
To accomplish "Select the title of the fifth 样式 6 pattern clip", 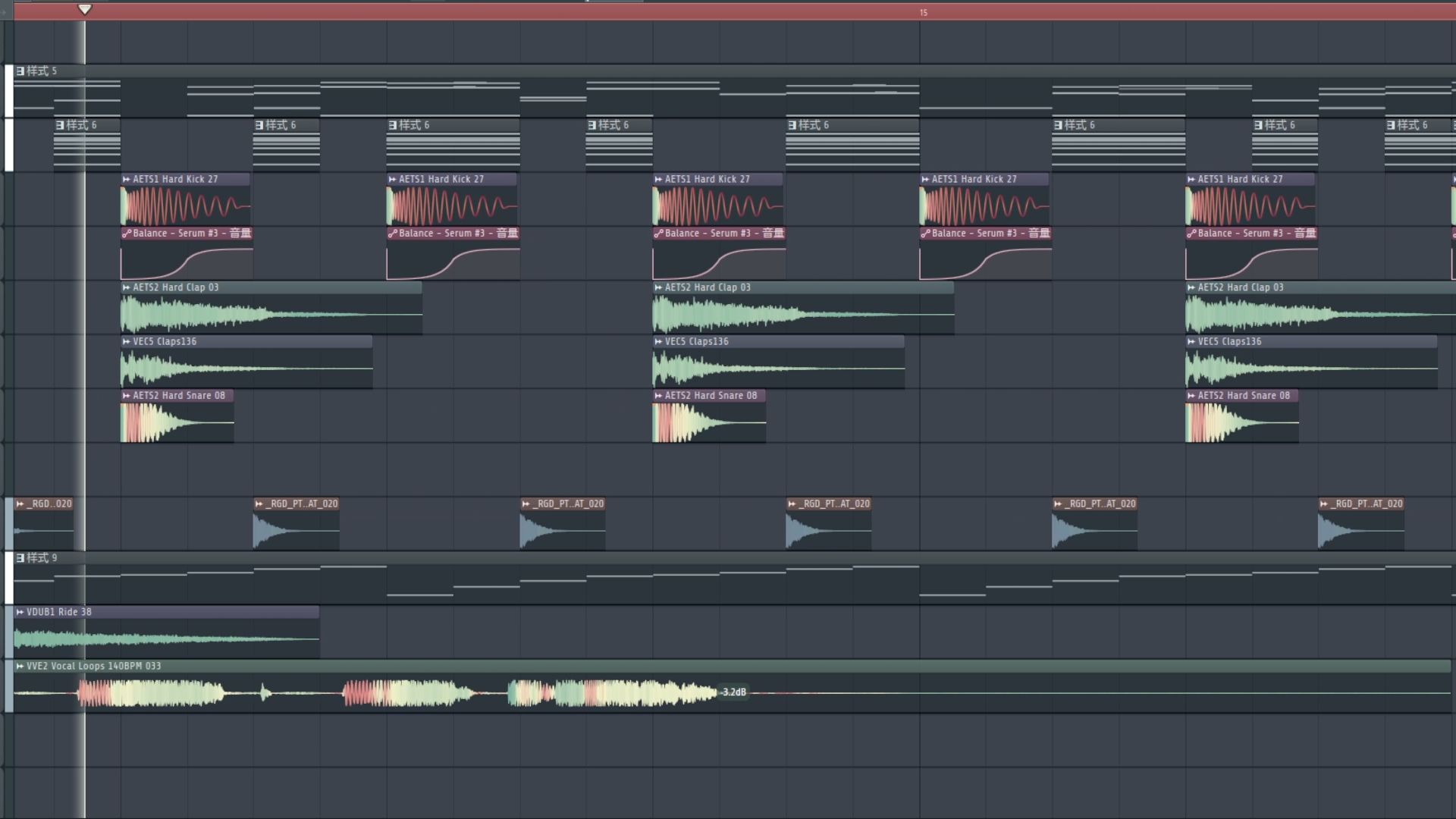I will click(814, 125).
